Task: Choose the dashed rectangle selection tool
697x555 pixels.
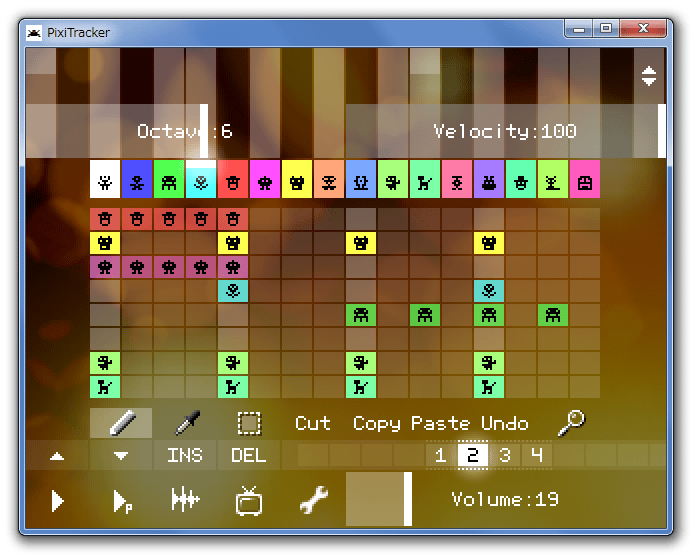Action: (249, 423)
